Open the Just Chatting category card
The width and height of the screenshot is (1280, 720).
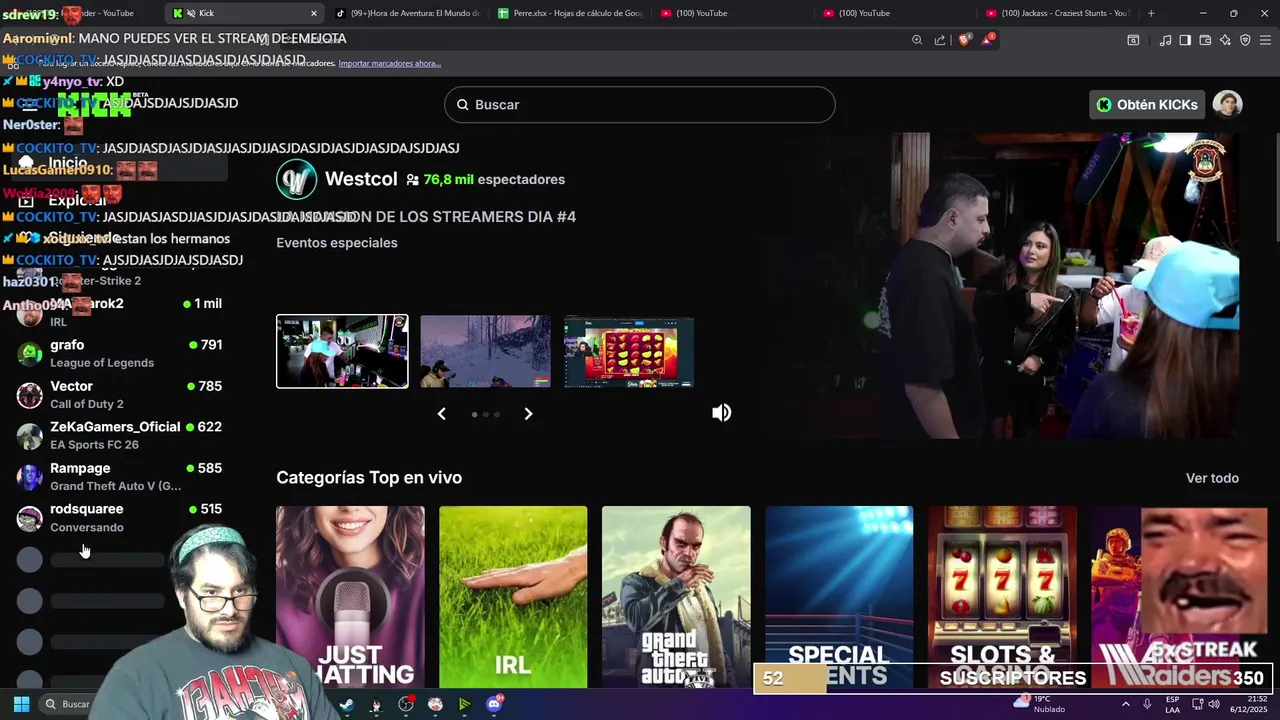pos(350,597)
